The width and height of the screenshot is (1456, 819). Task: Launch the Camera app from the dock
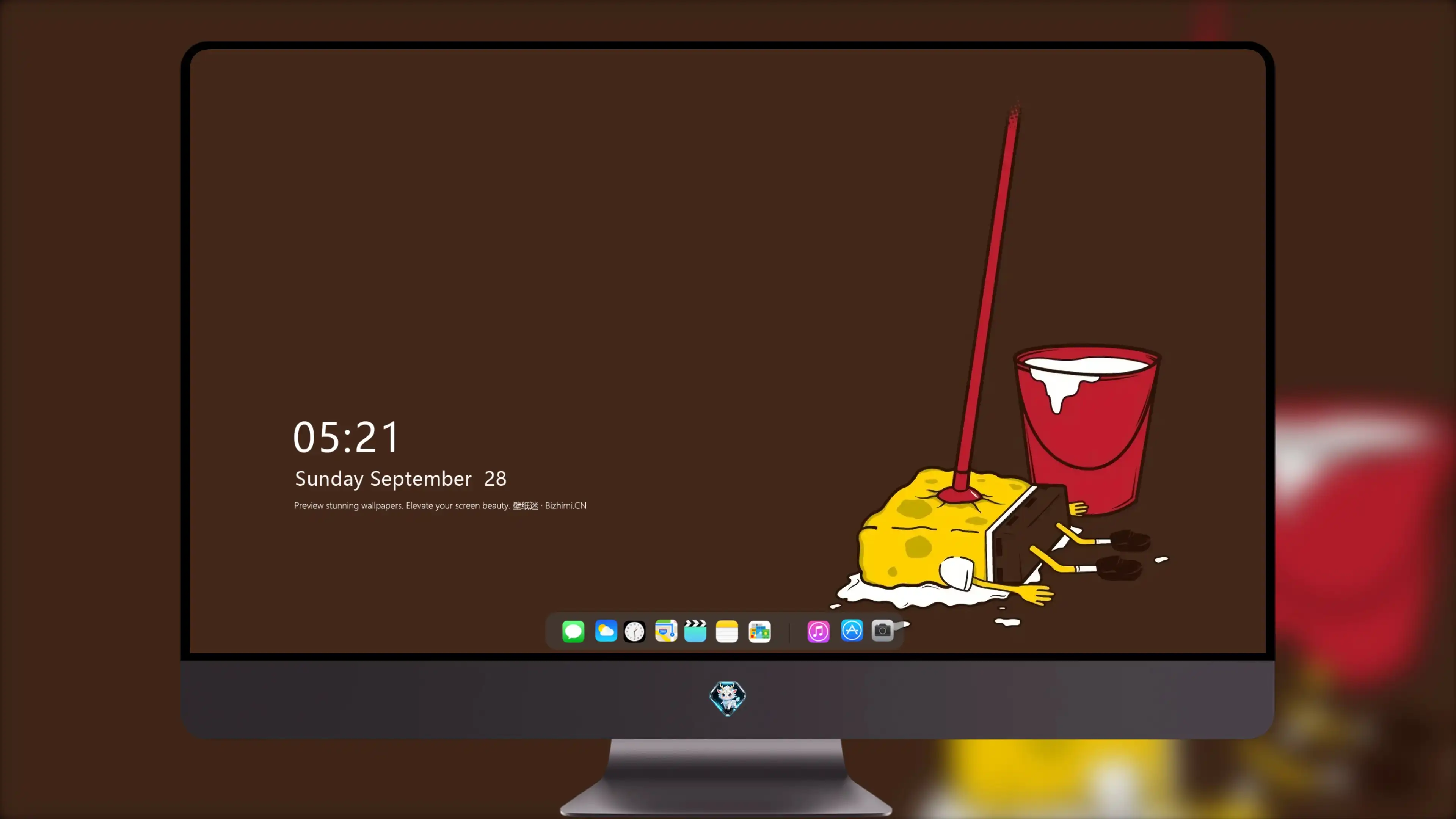point(882,631)
